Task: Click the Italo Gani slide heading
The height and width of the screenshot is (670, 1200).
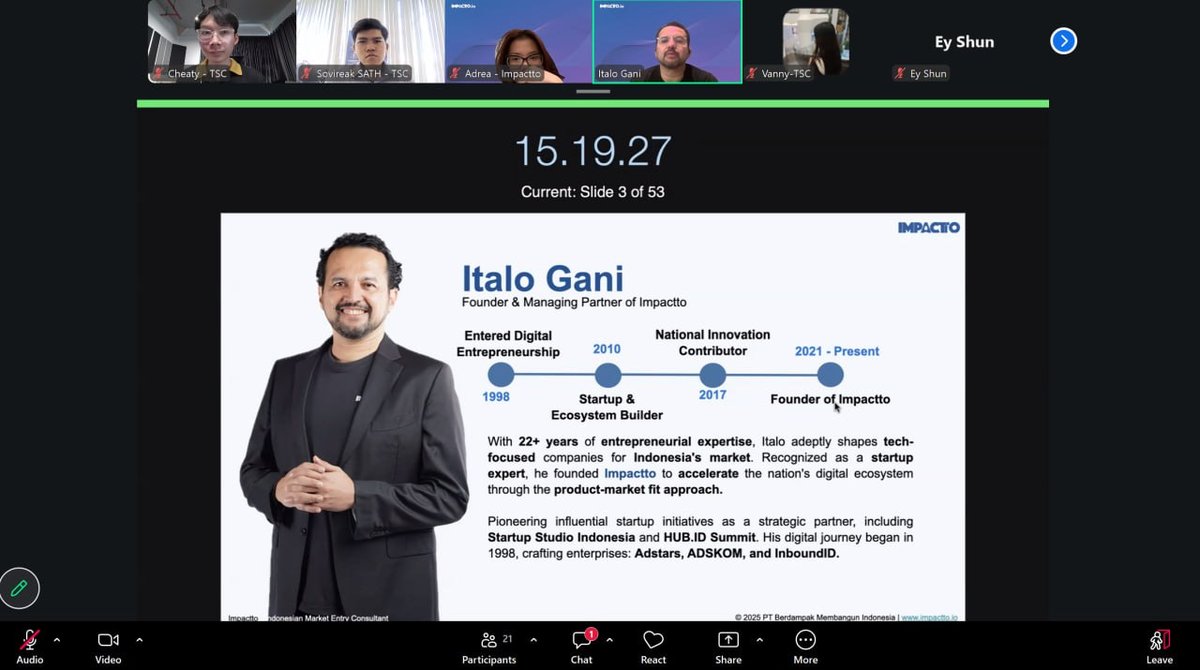Action: coord(541,278)
